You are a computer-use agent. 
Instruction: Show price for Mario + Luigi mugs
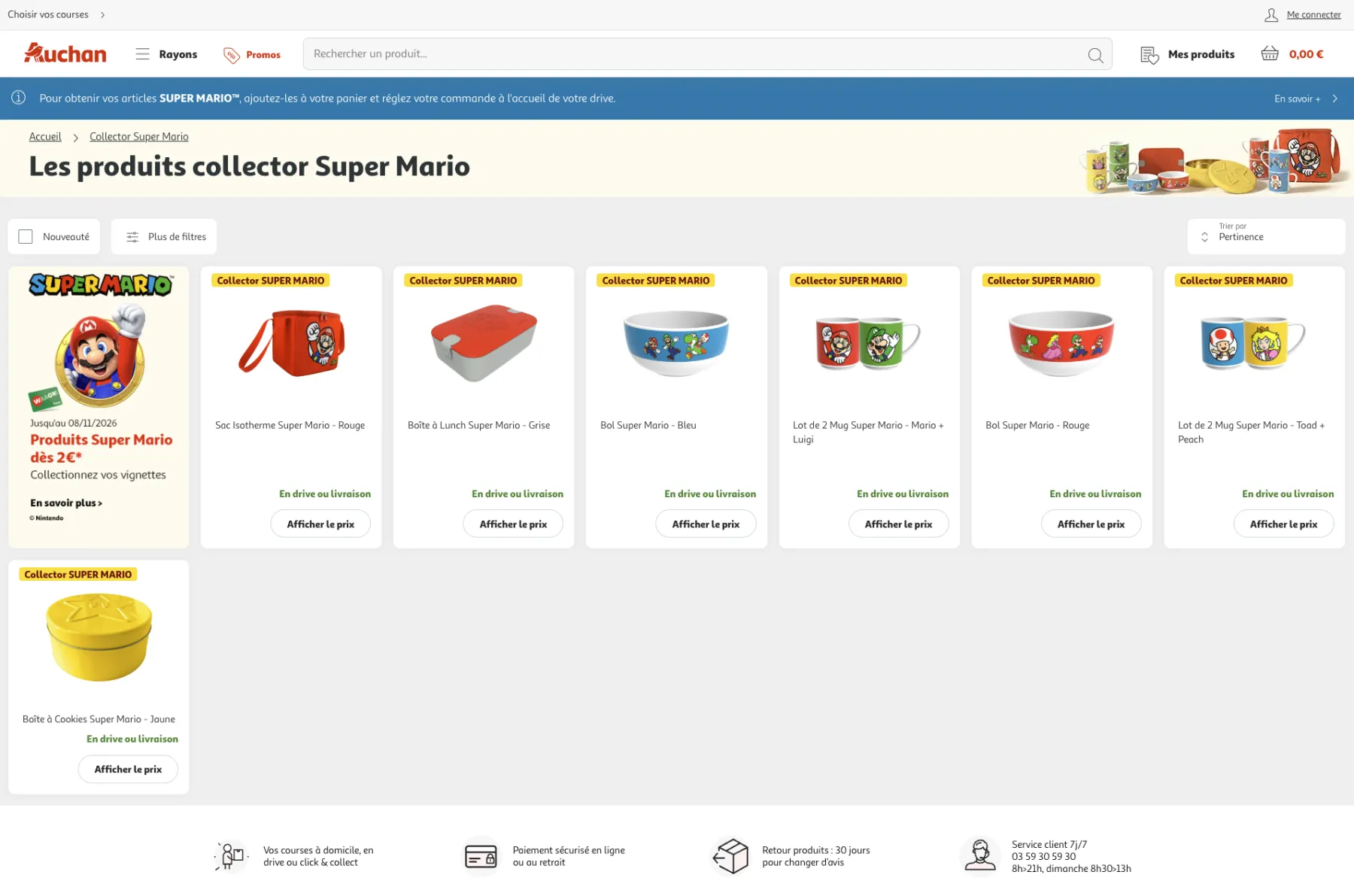click(x=898, y=524)
